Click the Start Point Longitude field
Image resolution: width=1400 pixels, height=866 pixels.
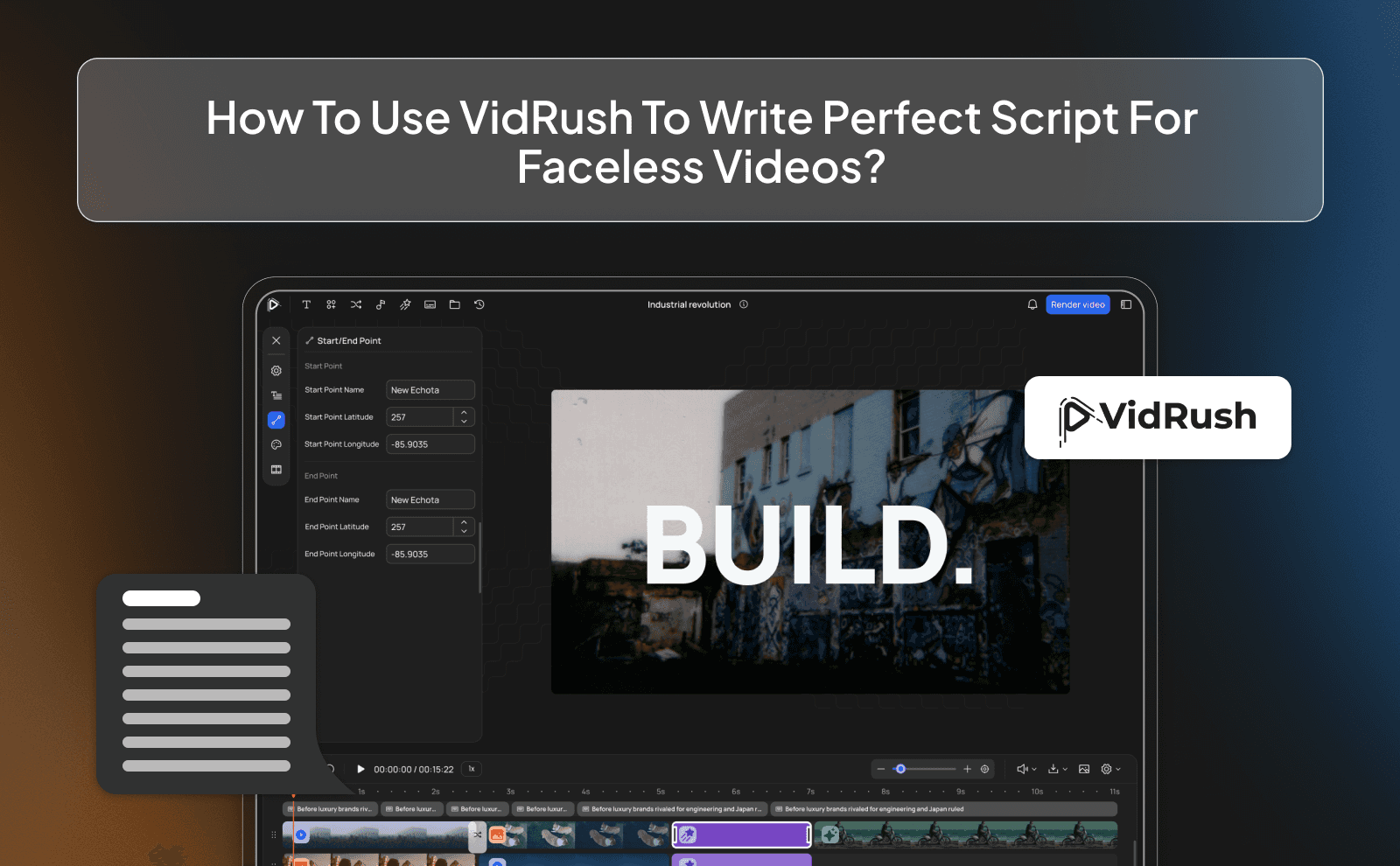430,444
